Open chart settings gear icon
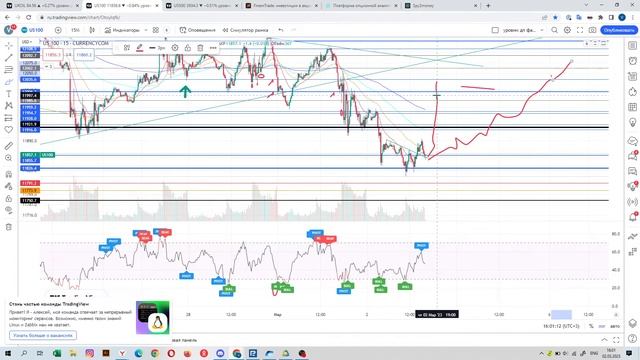 tap(567, 30)
